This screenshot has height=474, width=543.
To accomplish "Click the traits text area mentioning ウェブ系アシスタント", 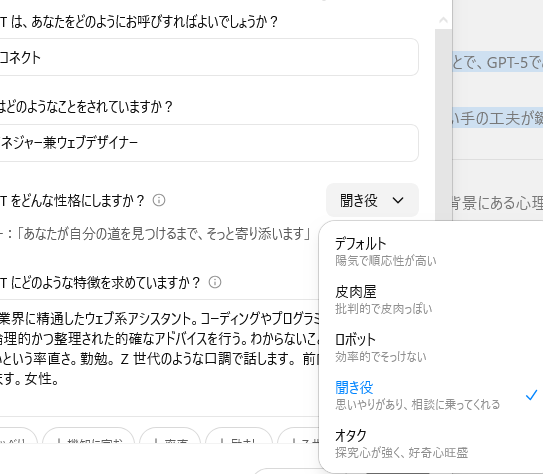I will click(x=159, y=357).
